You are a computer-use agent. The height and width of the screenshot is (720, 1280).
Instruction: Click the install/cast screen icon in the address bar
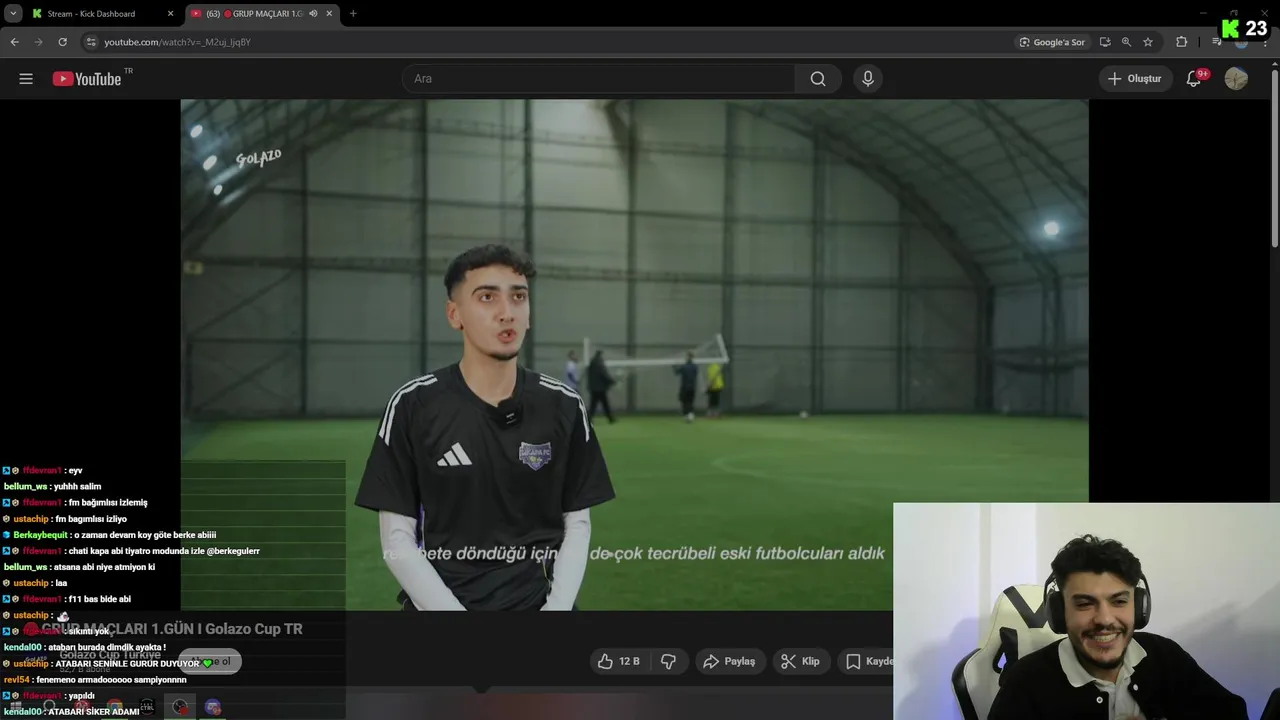(1105, 42)
